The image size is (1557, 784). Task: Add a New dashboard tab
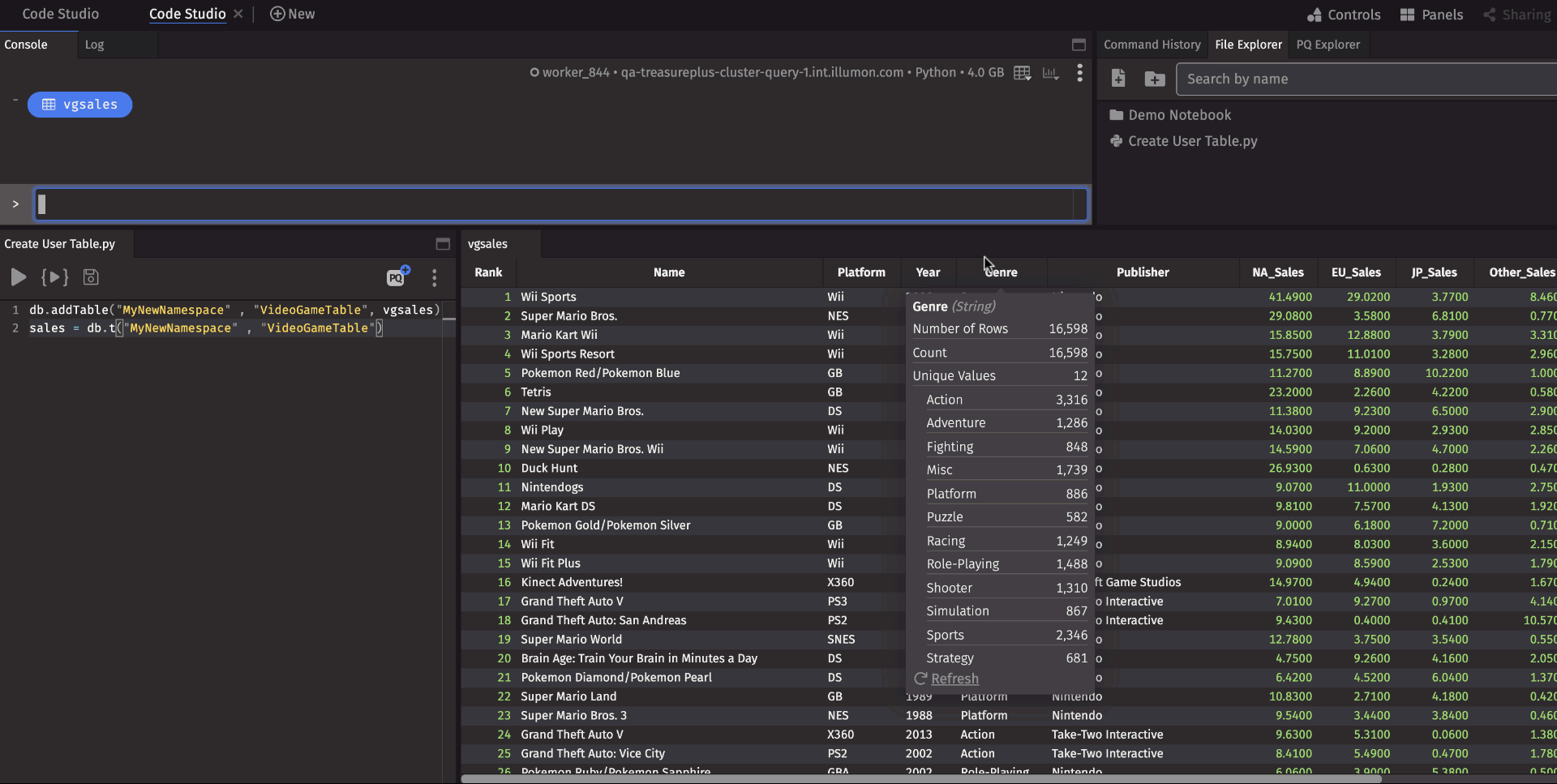pyautogui.click(x=292, y=14)
